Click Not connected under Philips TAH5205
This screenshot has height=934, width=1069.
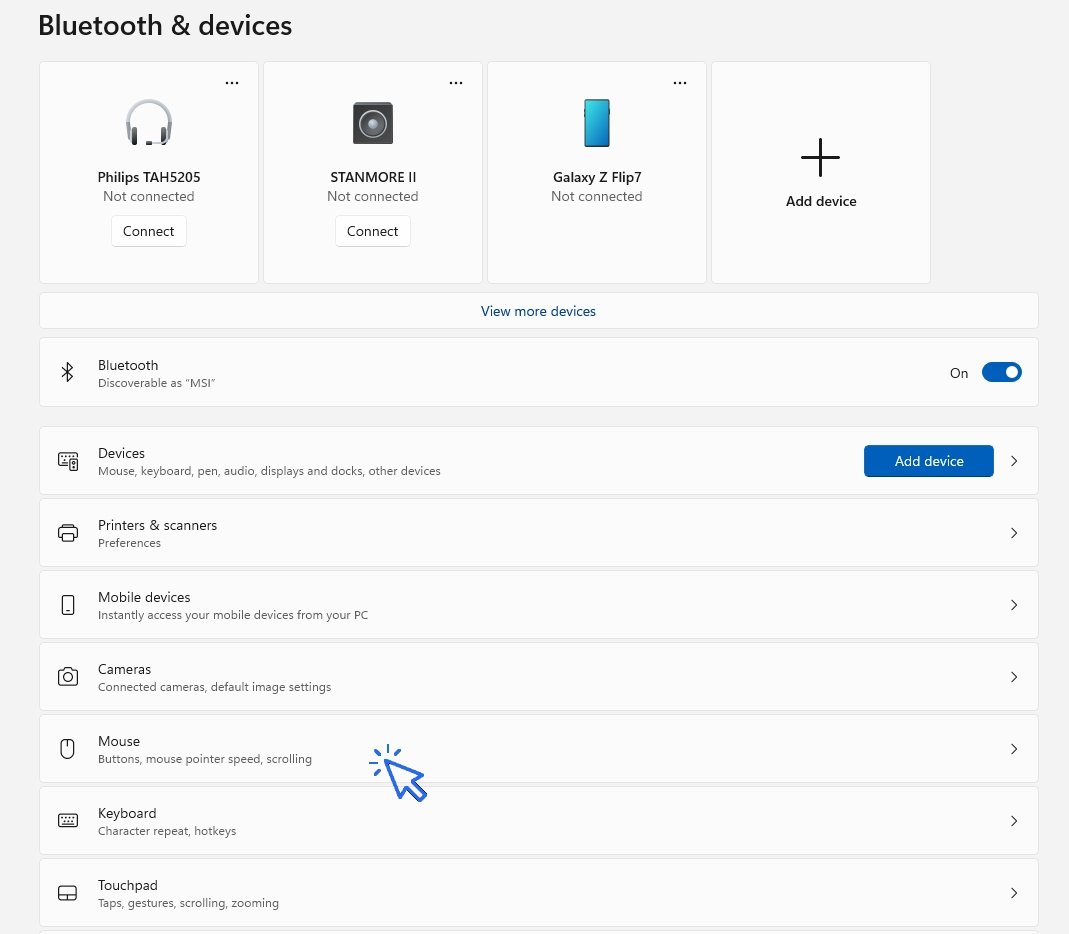pyautogui.click(x=149, y=196)
